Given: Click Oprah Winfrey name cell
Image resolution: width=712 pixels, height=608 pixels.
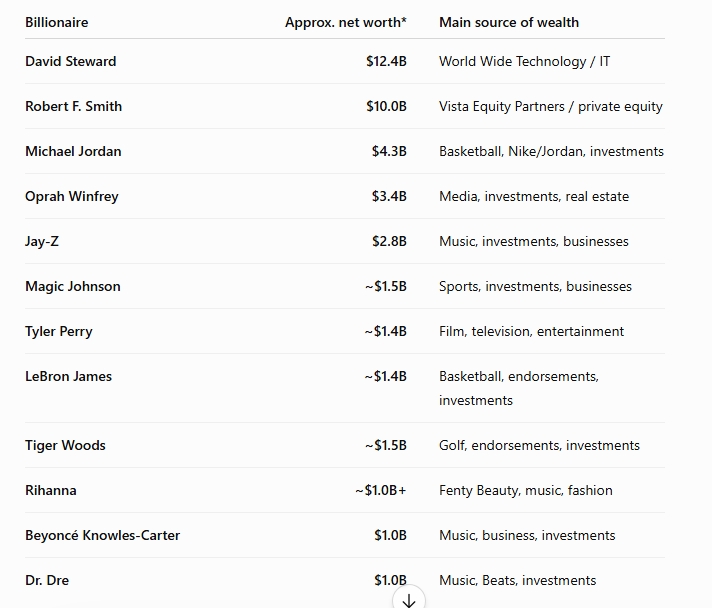Looking at the screenshot, I should pyautogui.click(x=72, y=196).
